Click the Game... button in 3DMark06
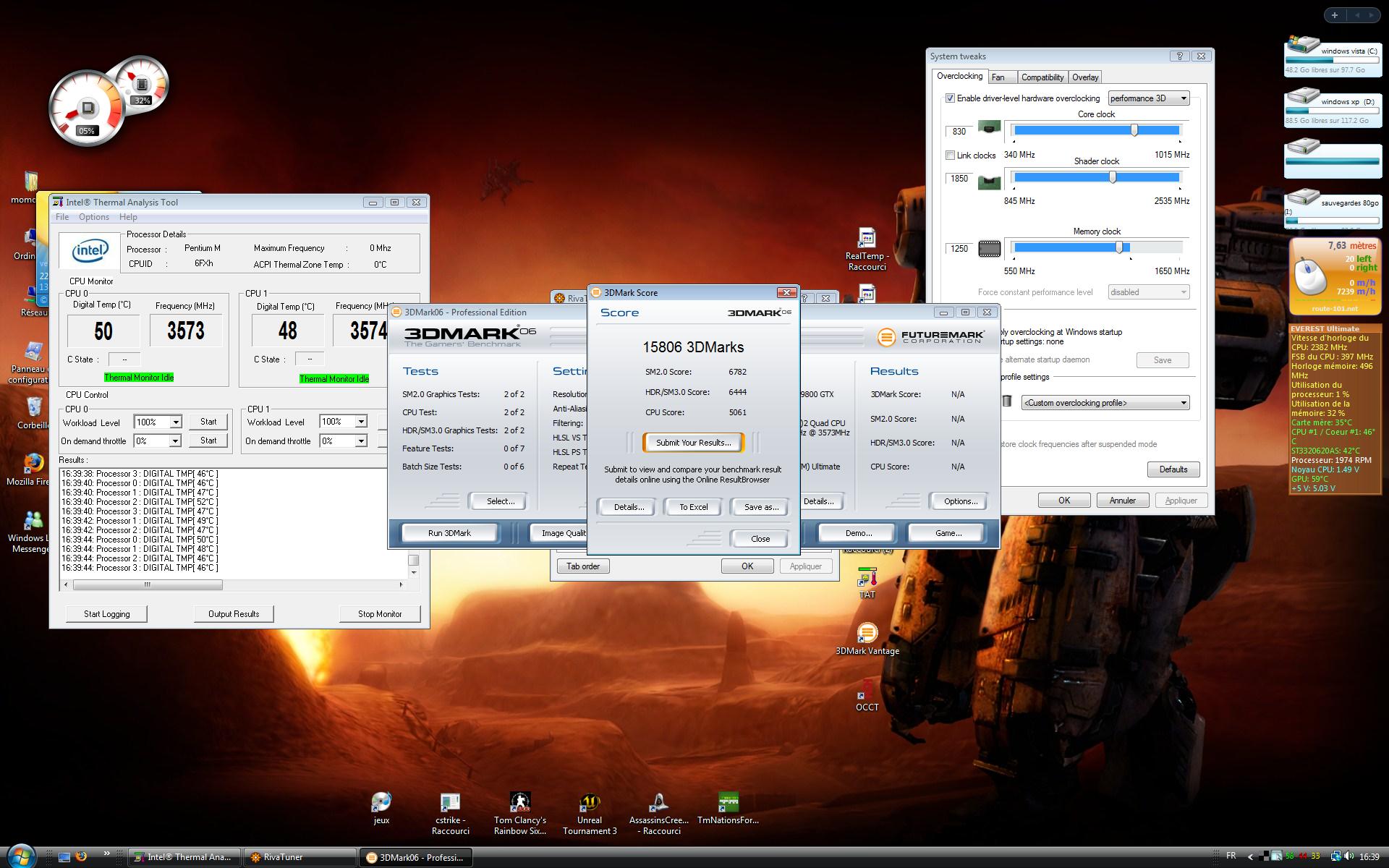1389x868 pixels. point(948,533)
